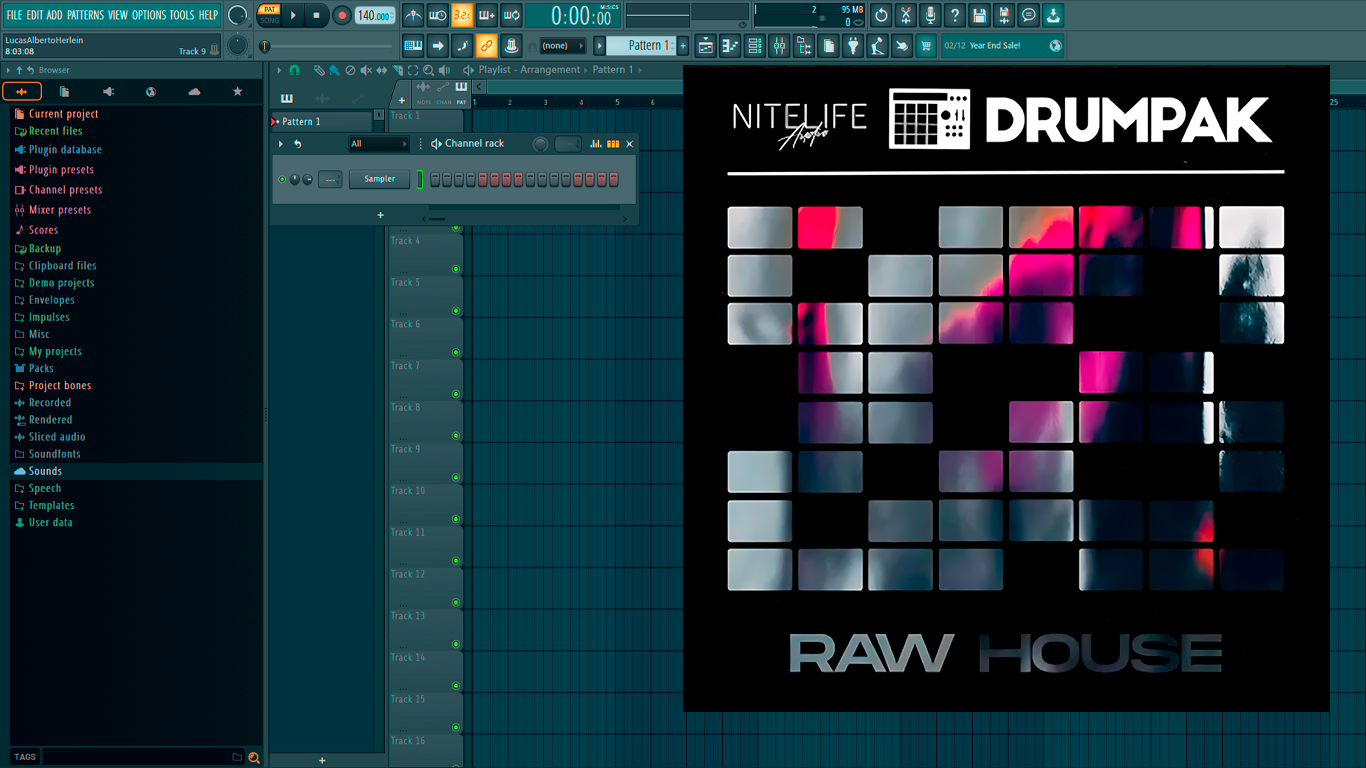Open the FILE menu
1366x768 pixels.
click(x=14, y=15)
